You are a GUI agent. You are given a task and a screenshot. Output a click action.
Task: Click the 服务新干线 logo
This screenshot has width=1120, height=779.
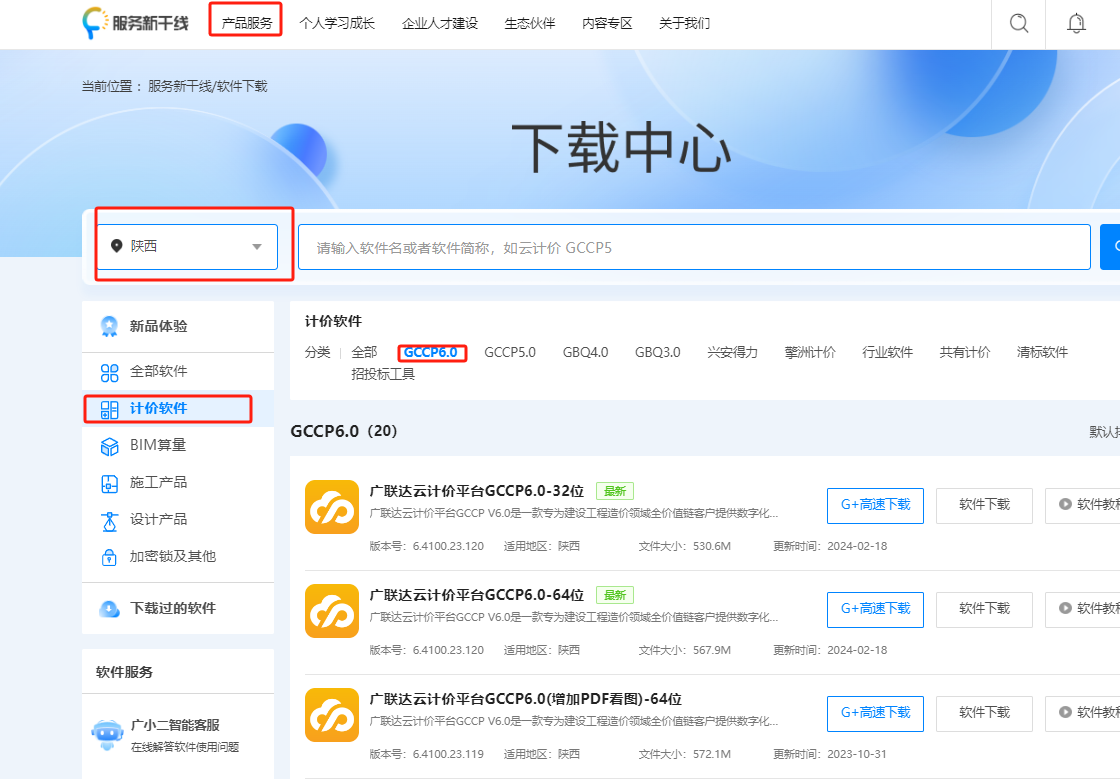click(136, 23)
